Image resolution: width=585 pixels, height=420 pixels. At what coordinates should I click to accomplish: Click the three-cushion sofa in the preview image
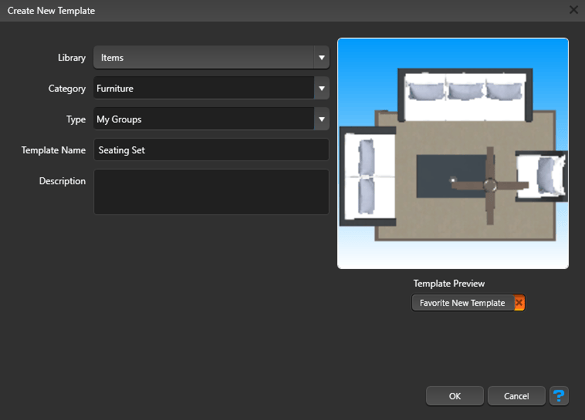click(465, 95)
